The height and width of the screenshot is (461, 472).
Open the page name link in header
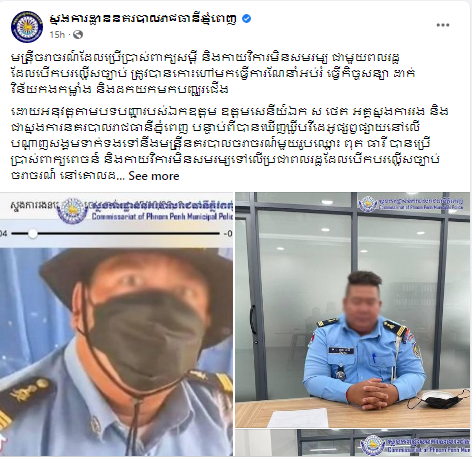pos(143,19)
